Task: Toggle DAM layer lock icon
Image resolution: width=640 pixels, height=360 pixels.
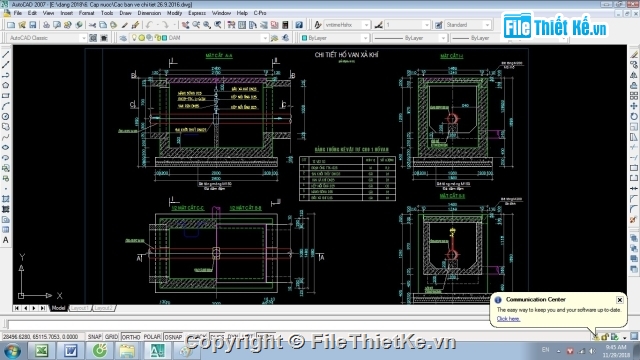Action: pos(157,38)
